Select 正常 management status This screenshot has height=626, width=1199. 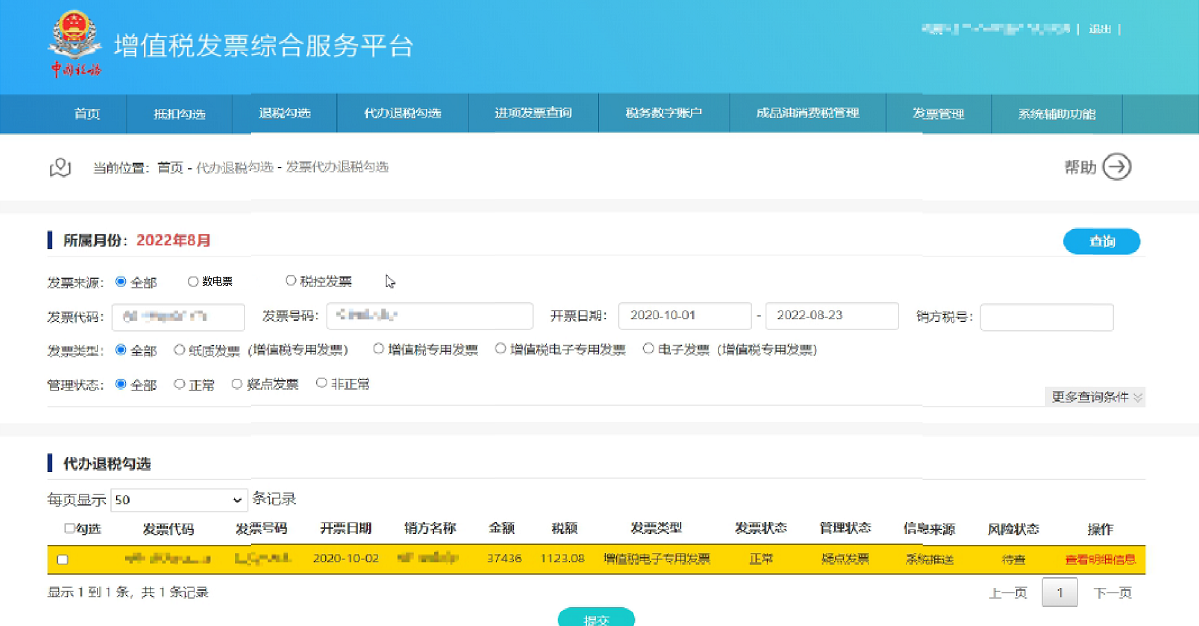[180, 384]
